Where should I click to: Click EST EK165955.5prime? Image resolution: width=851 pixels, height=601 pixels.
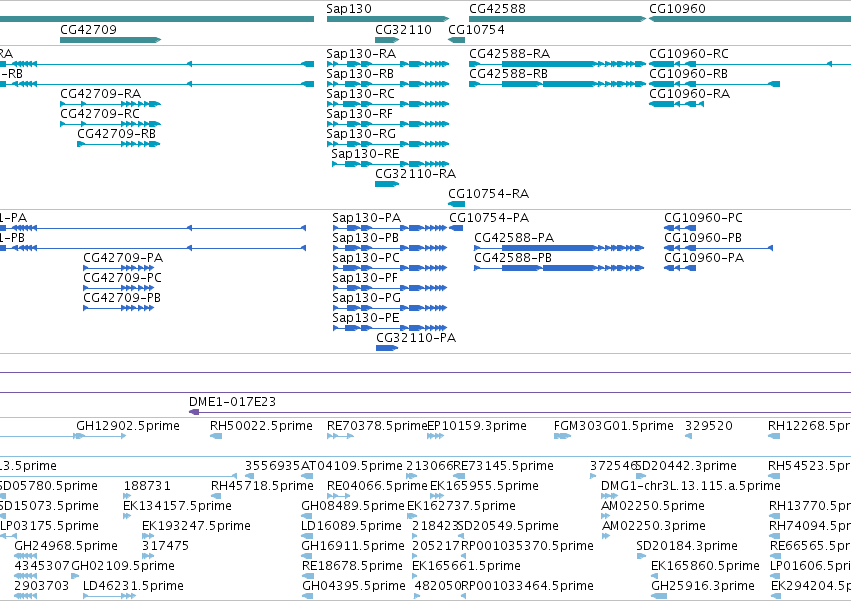(x=484, y=486)
